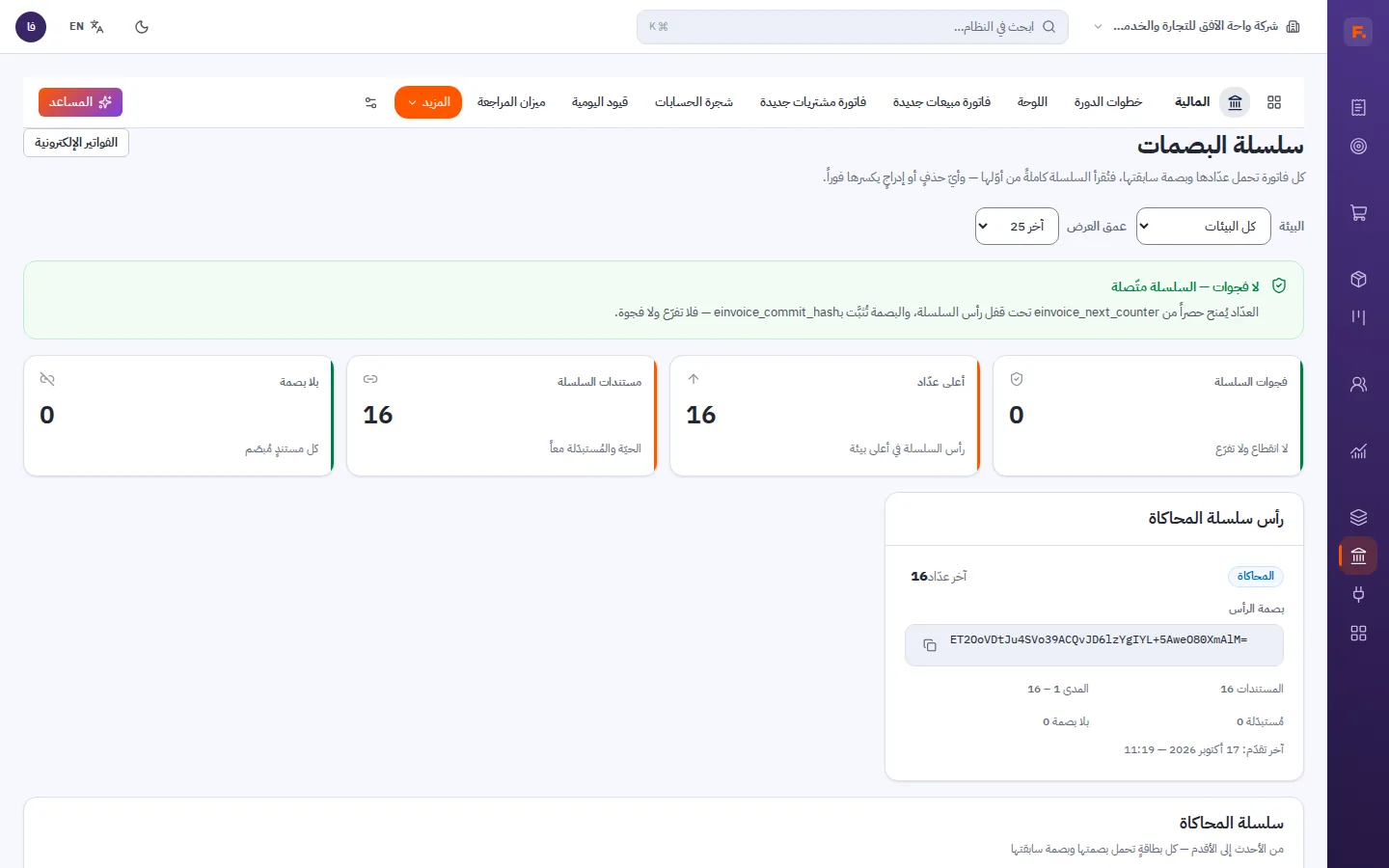
Task: Open the user avatar فا menu
Action: click(x=31, y=27)
